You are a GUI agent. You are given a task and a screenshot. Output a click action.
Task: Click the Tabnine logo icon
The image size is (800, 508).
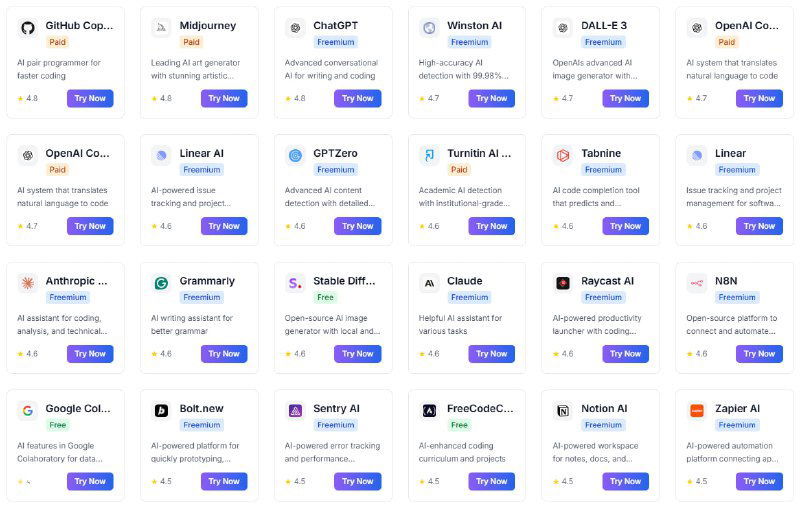click(x=563, y=155)
